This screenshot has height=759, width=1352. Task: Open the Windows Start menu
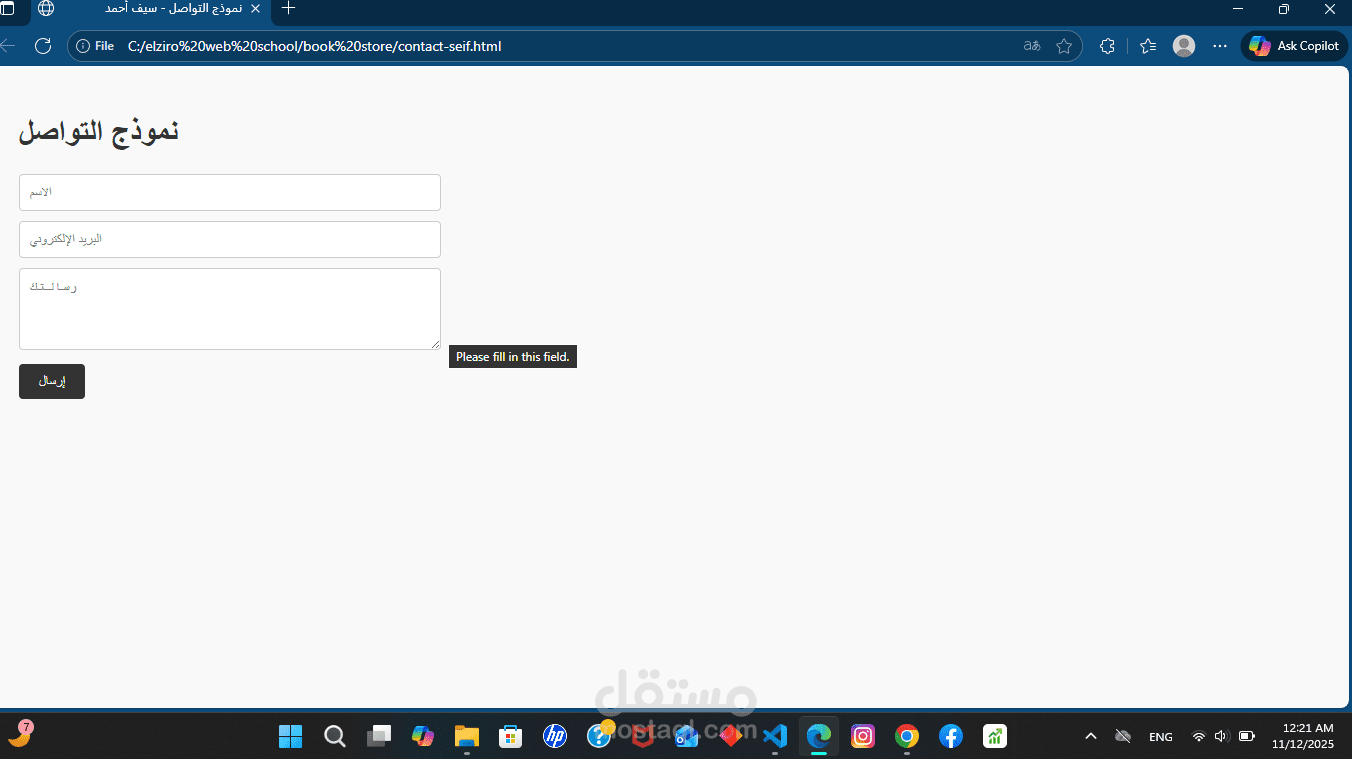290,737
